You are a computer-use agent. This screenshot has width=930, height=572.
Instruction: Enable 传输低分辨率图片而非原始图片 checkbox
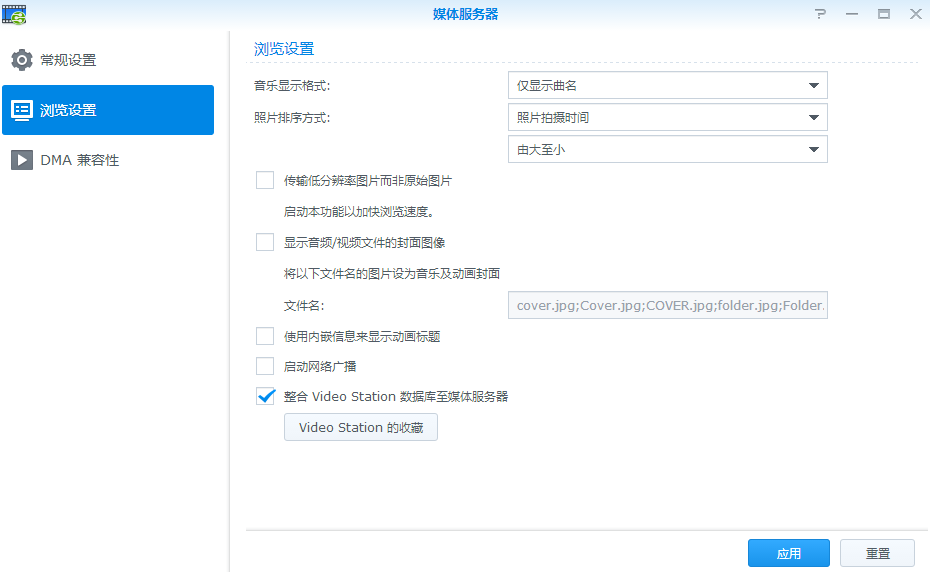[x=265, y=180]
